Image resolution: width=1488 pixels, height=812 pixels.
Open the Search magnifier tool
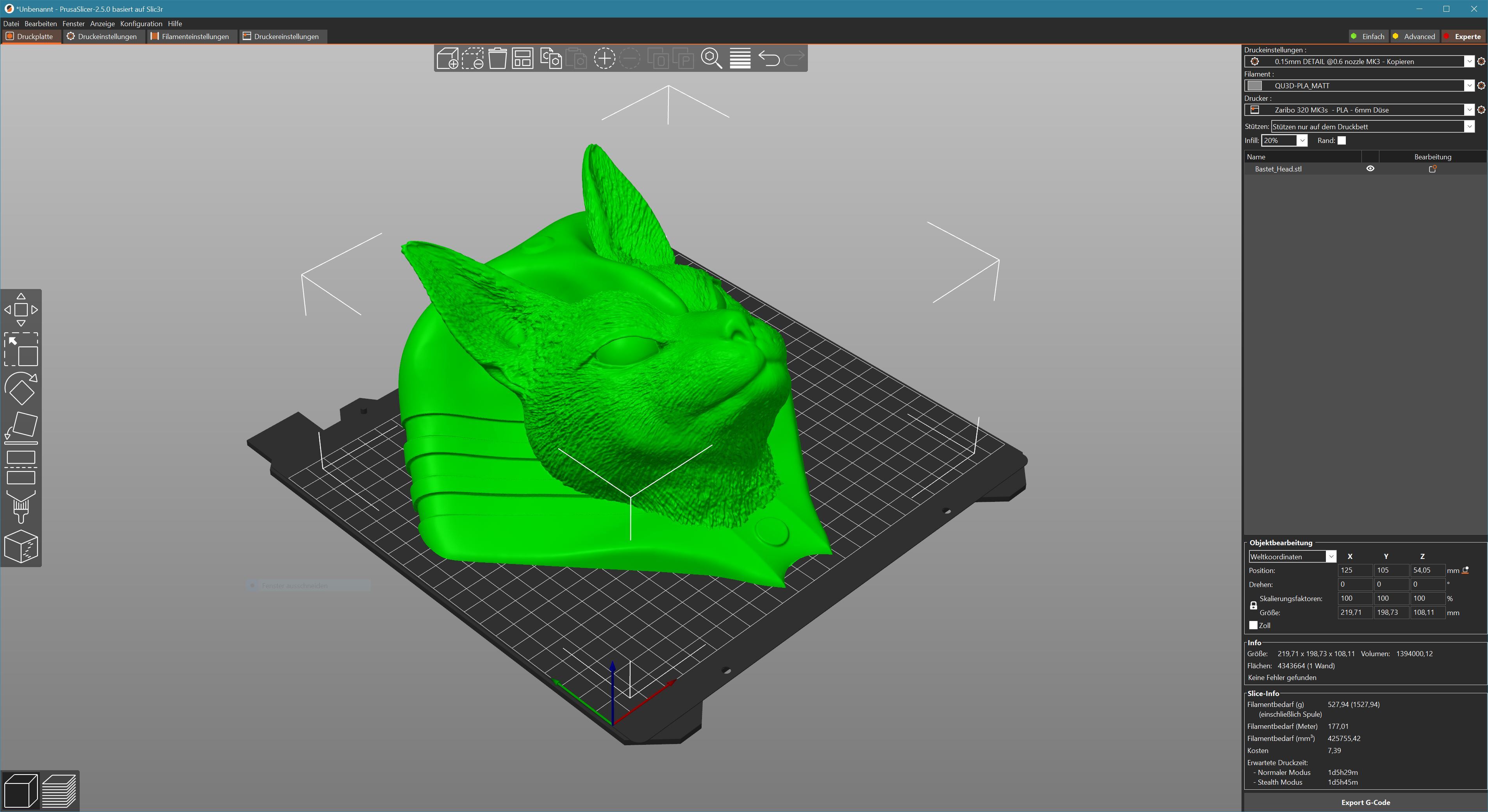(x=711, y=58)
